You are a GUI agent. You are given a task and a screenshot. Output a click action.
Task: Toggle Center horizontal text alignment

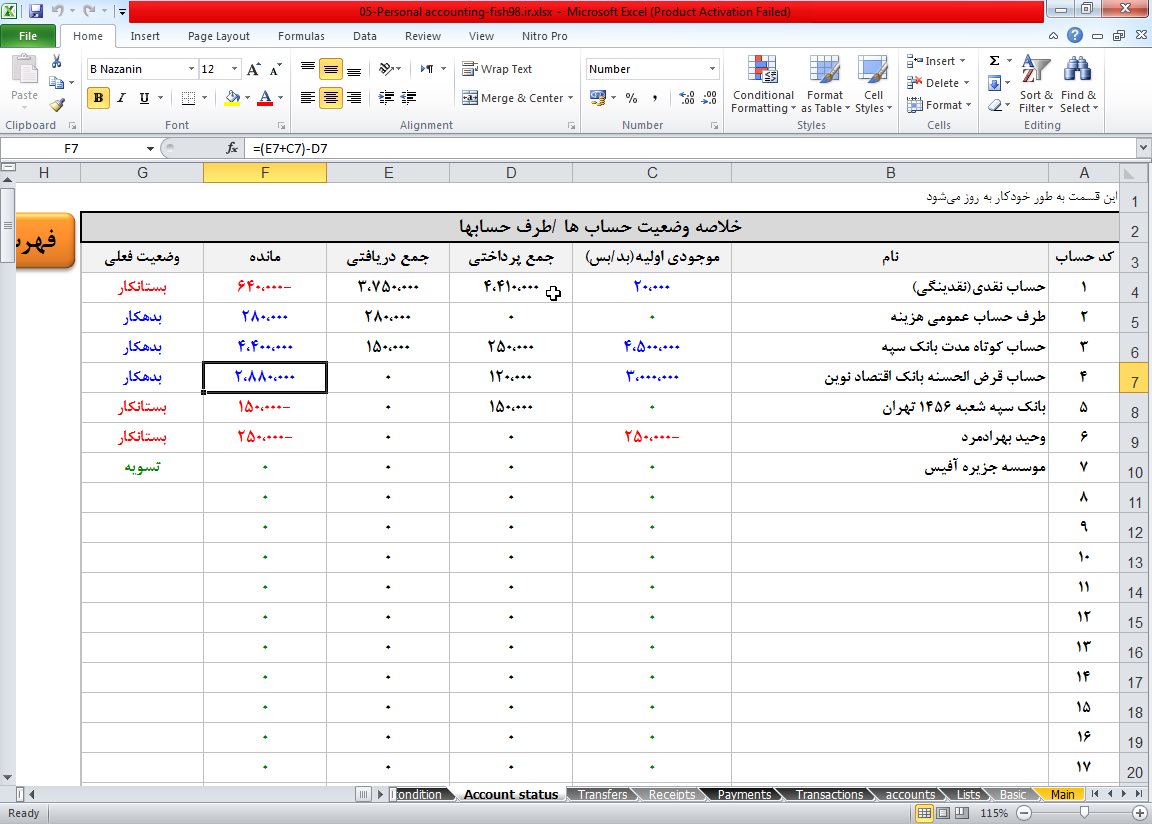coord(331,98)
